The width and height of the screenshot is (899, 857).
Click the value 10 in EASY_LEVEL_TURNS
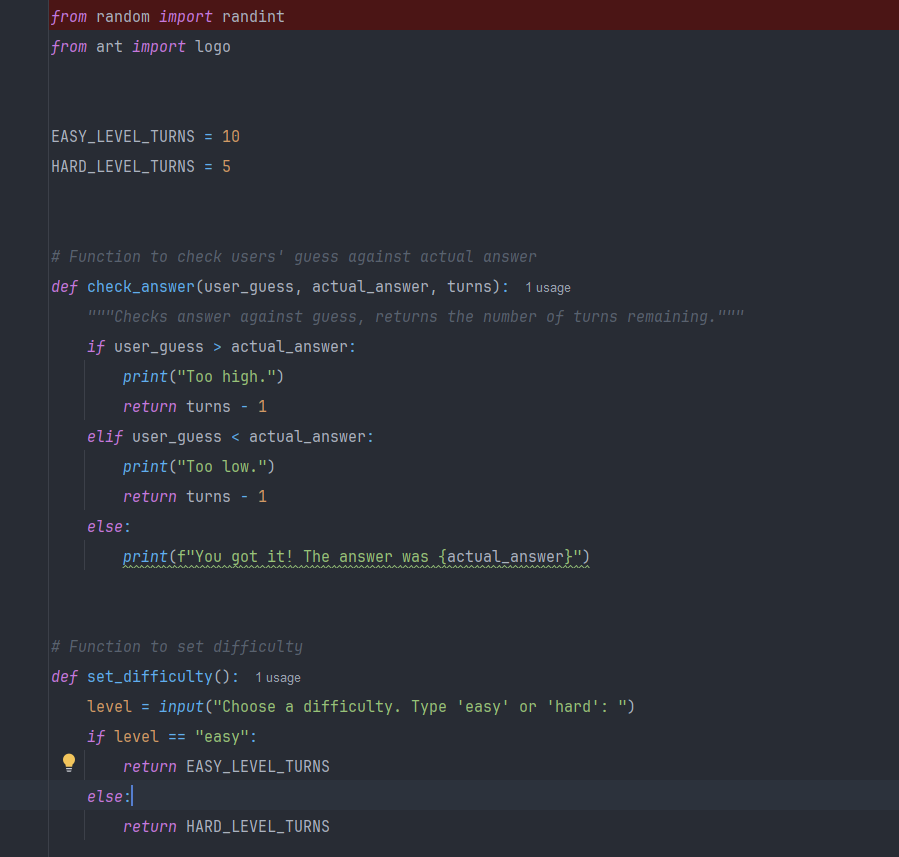click(231, 136)
